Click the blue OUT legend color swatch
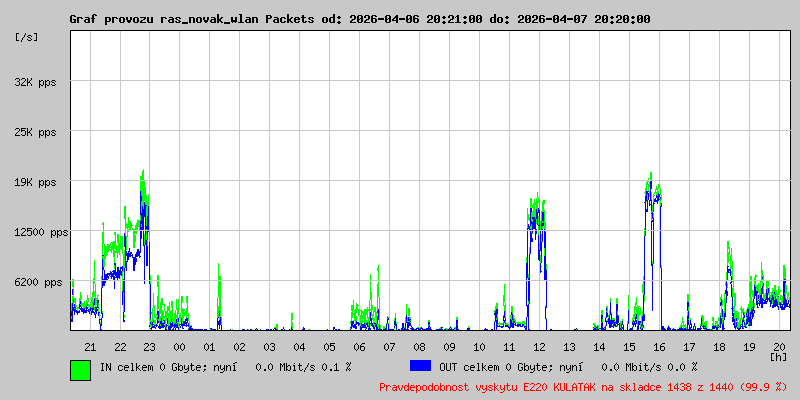This screenshot has width=800, height=400. tap(420, 366)
